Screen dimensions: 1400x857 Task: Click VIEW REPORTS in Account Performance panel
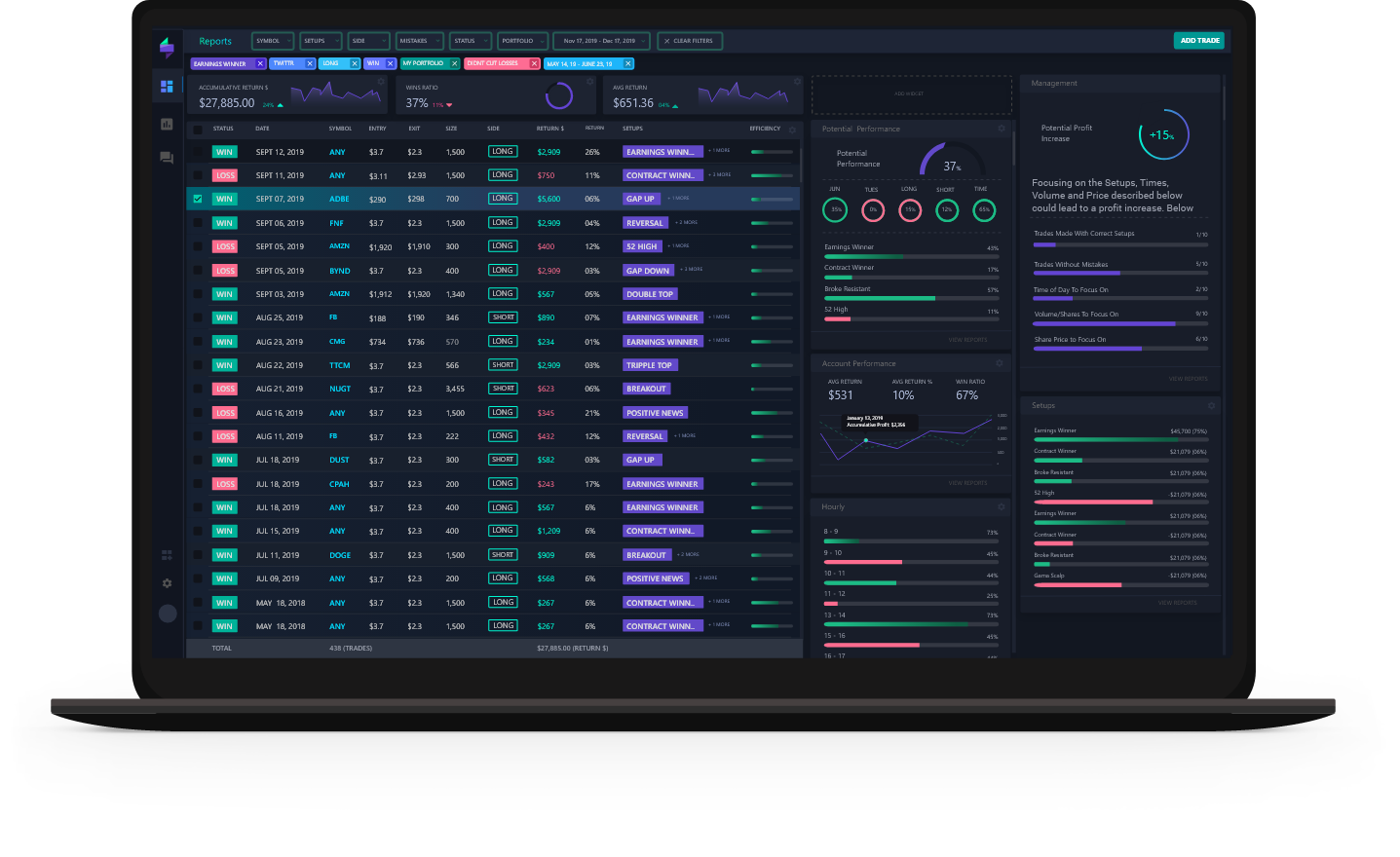click(967, 483)
